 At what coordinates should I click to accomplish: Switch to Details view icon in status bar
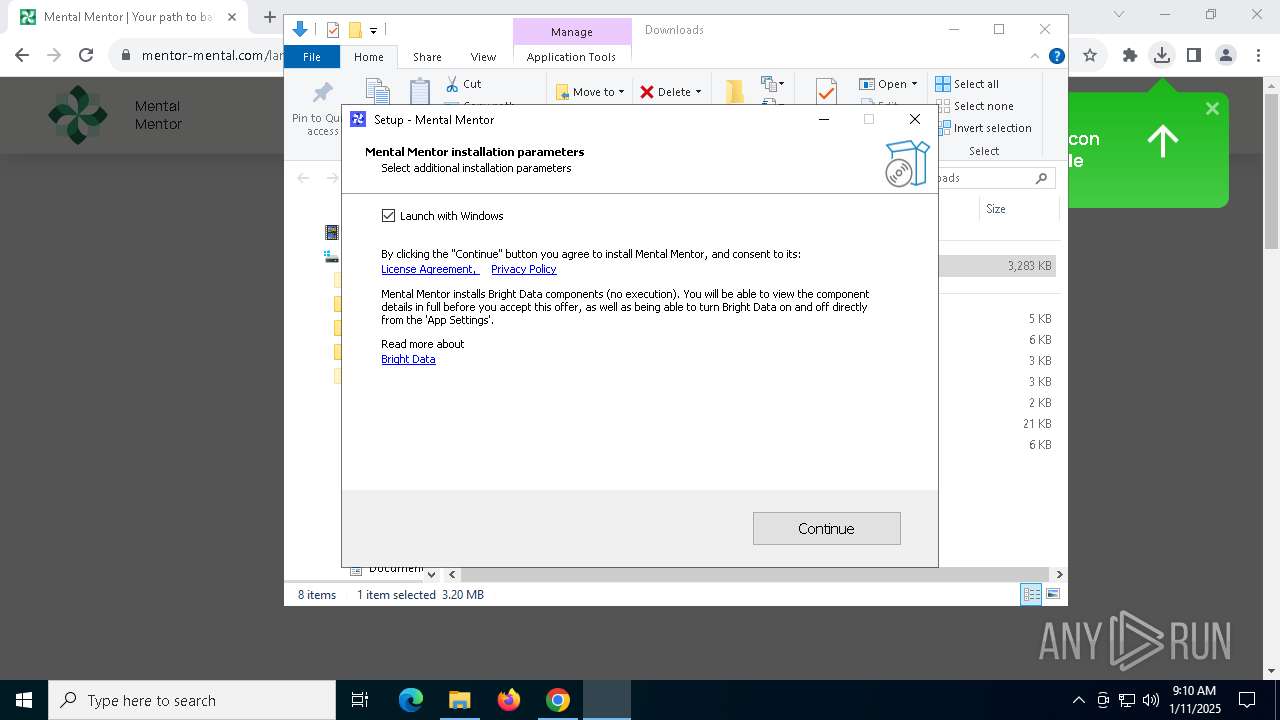(1031, 594)
